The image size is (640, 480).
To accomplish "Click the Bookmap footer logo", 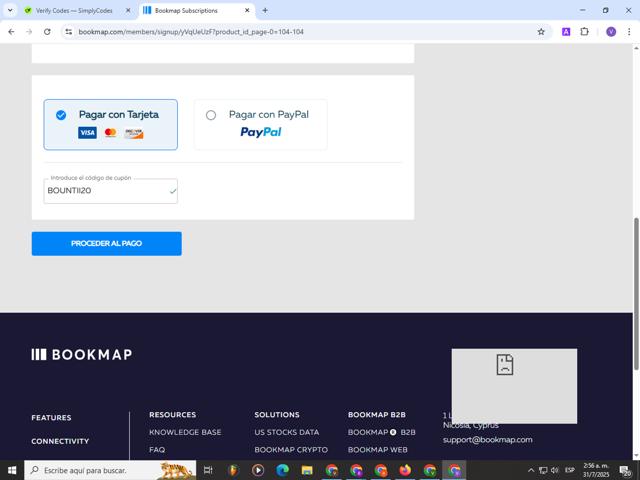I will tap(82, 354).
